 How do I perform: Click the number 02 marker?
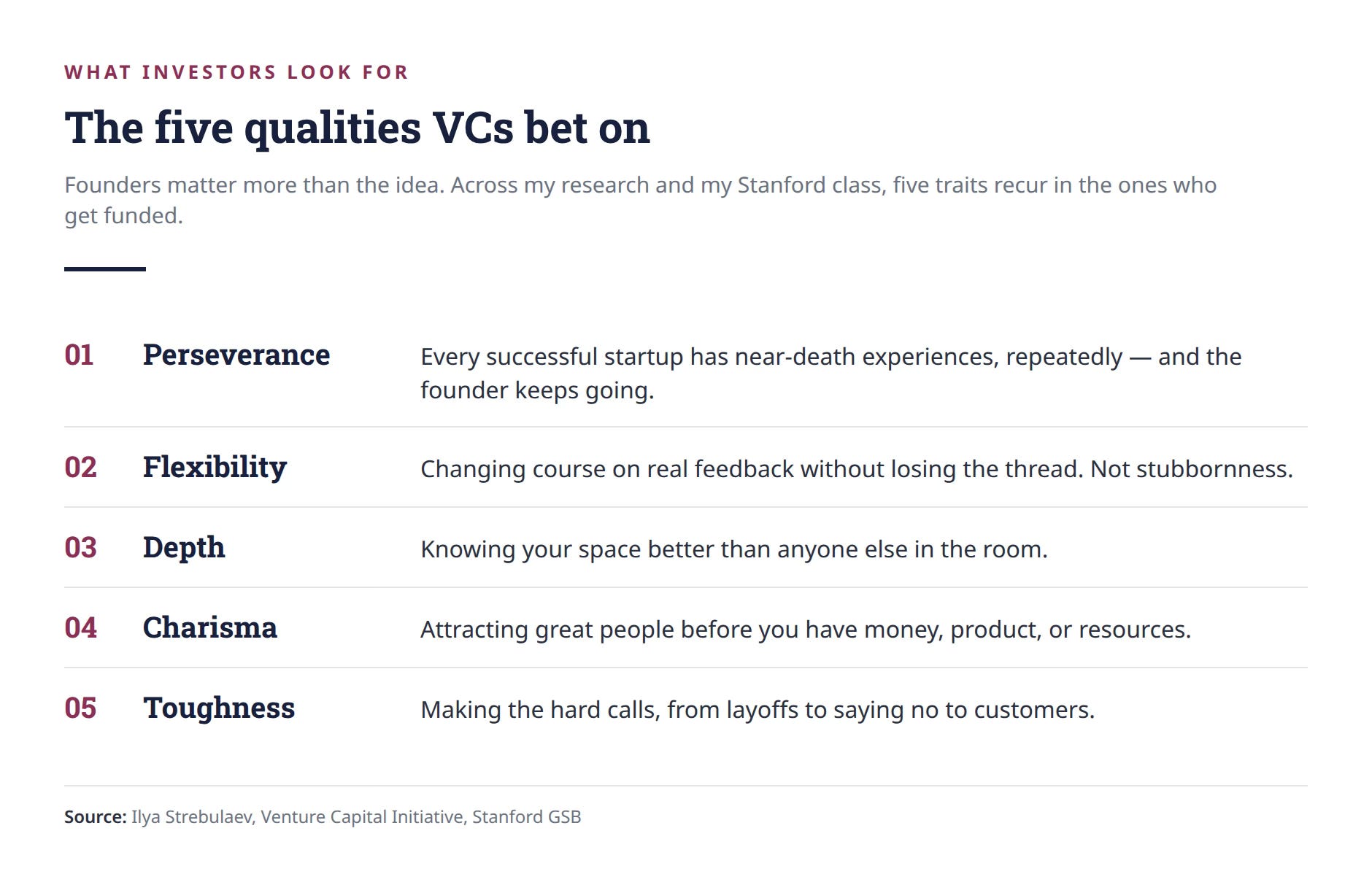coord(80,468)
